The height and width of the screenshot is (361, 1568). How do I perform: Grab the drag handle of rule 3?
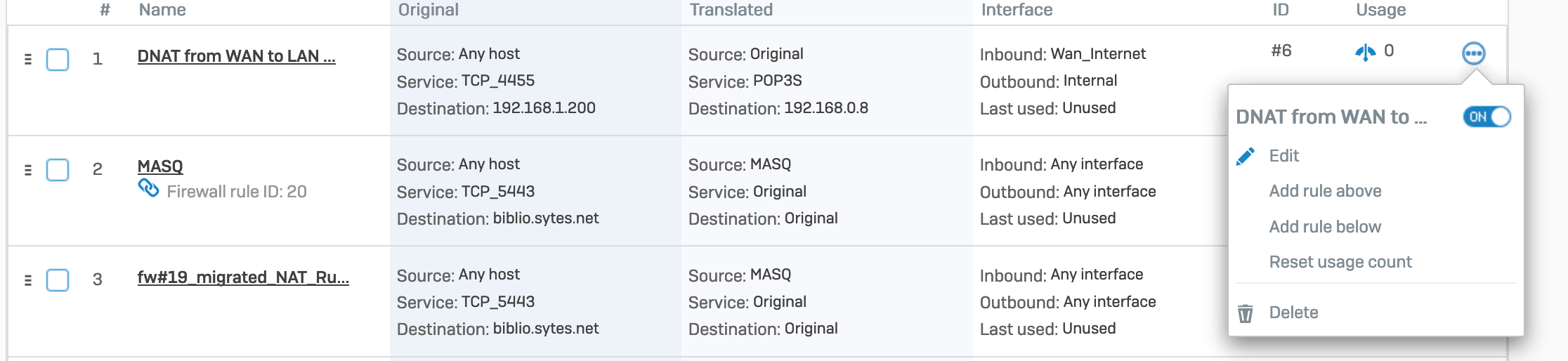[x=28, y=280]
